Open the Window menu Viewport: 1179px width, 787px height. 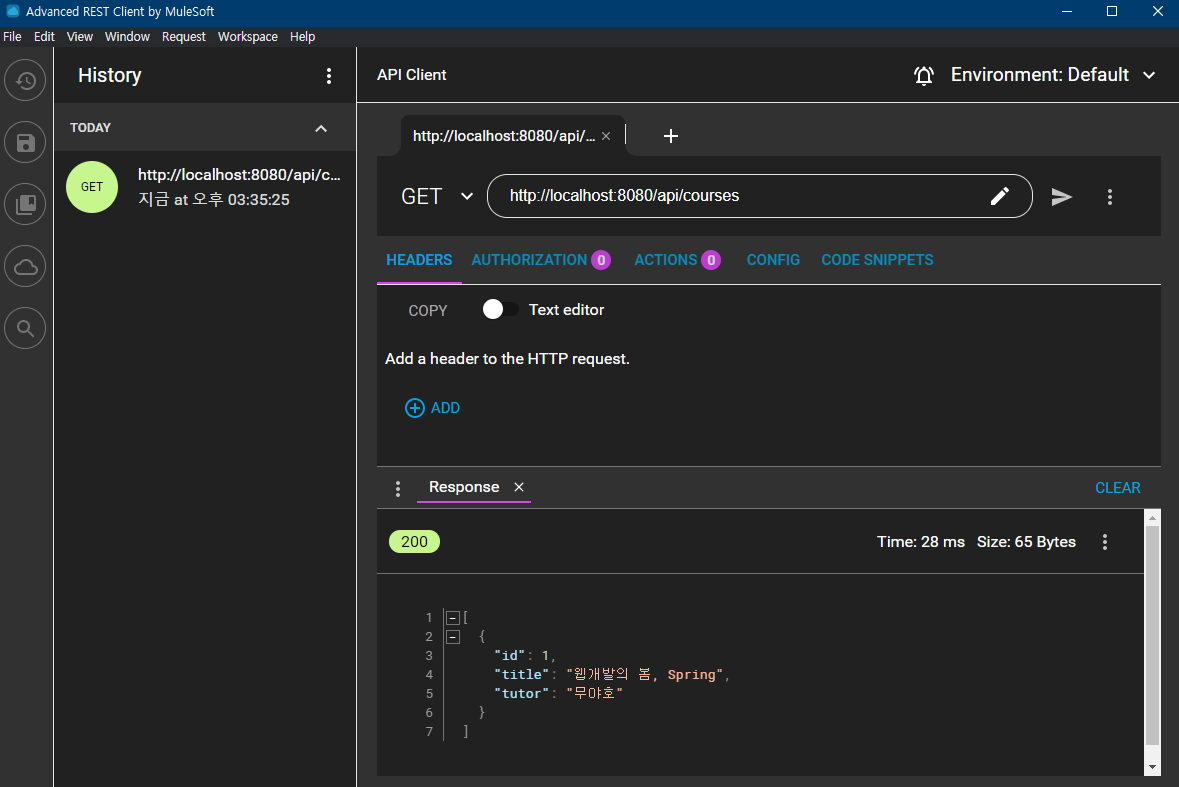[127, 37]
